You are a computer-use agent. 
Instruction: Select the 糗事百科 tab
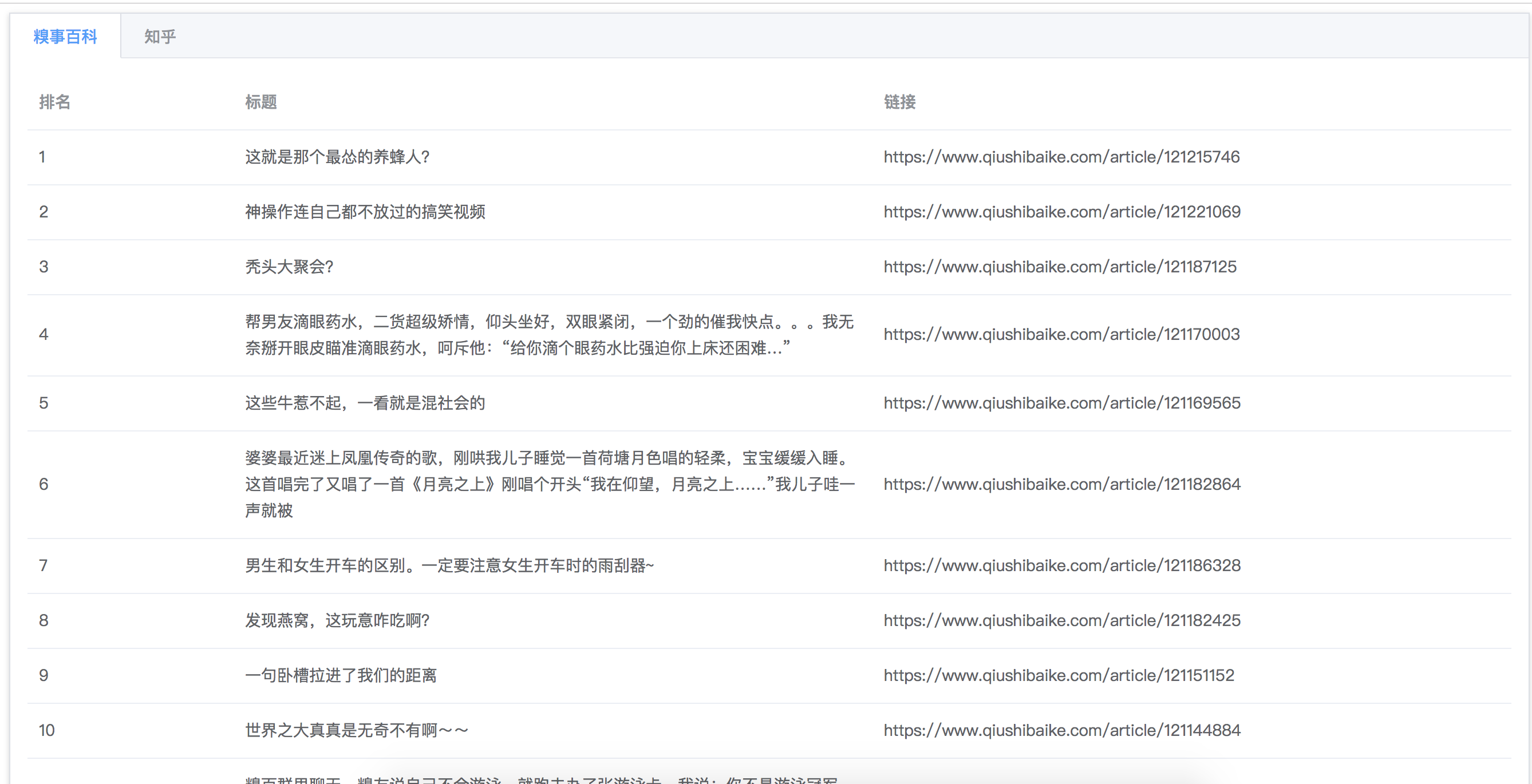click(x=65, y=37)
